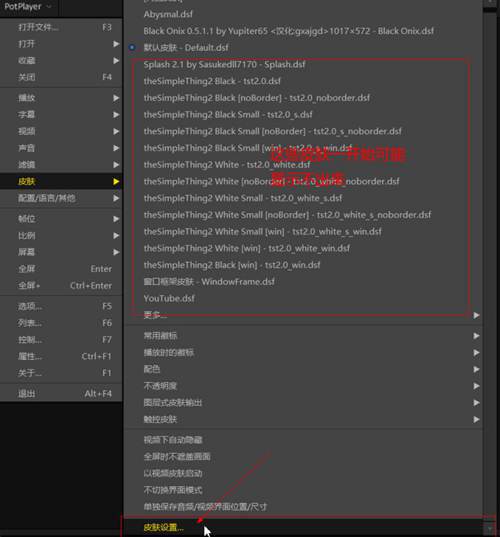Image resolution: width=500 pixels, height=537 pixels.
Task: Select Black Onix 0.5.1.1 skin
Action: (x=303, y=31)
